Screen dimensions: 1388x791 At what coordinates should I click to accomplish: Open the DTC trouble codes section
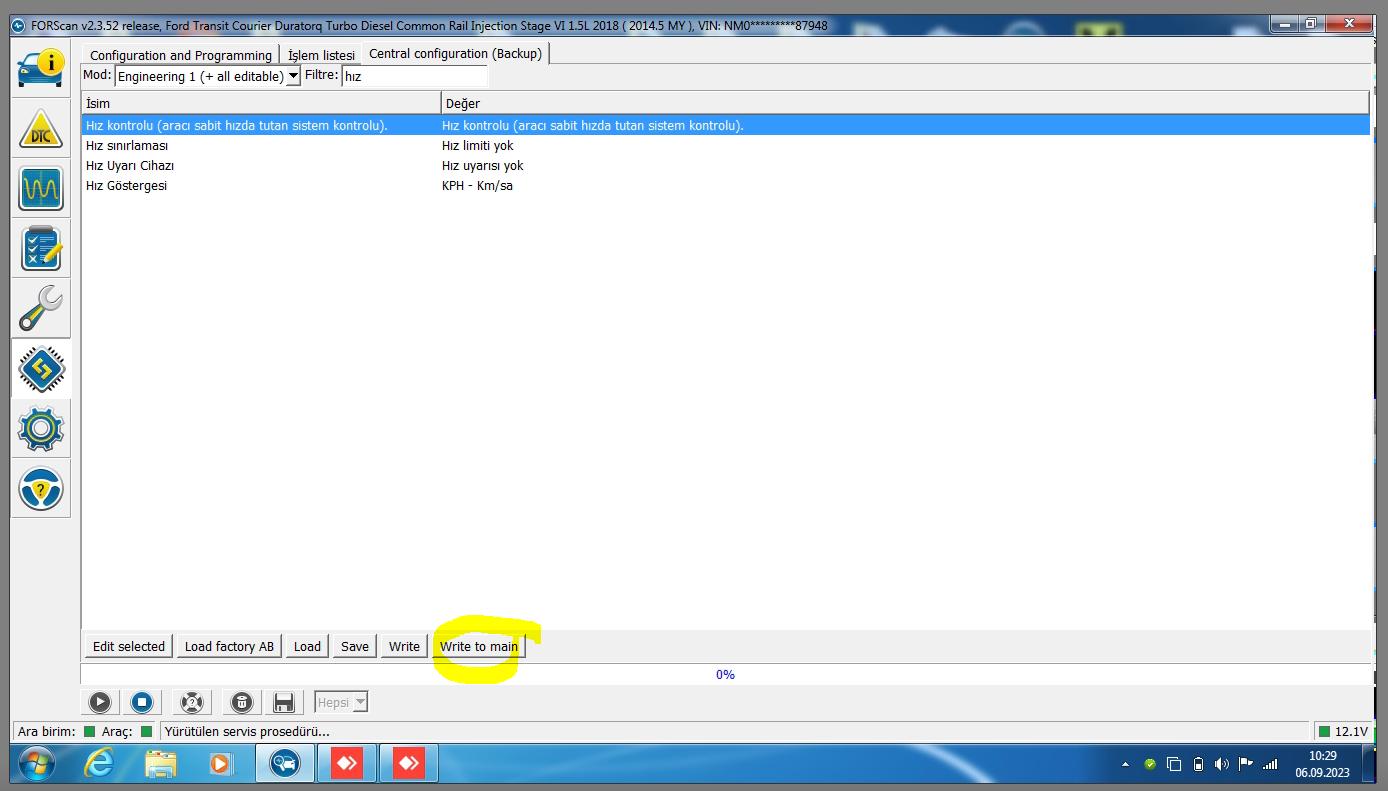[x=41, y=129]
